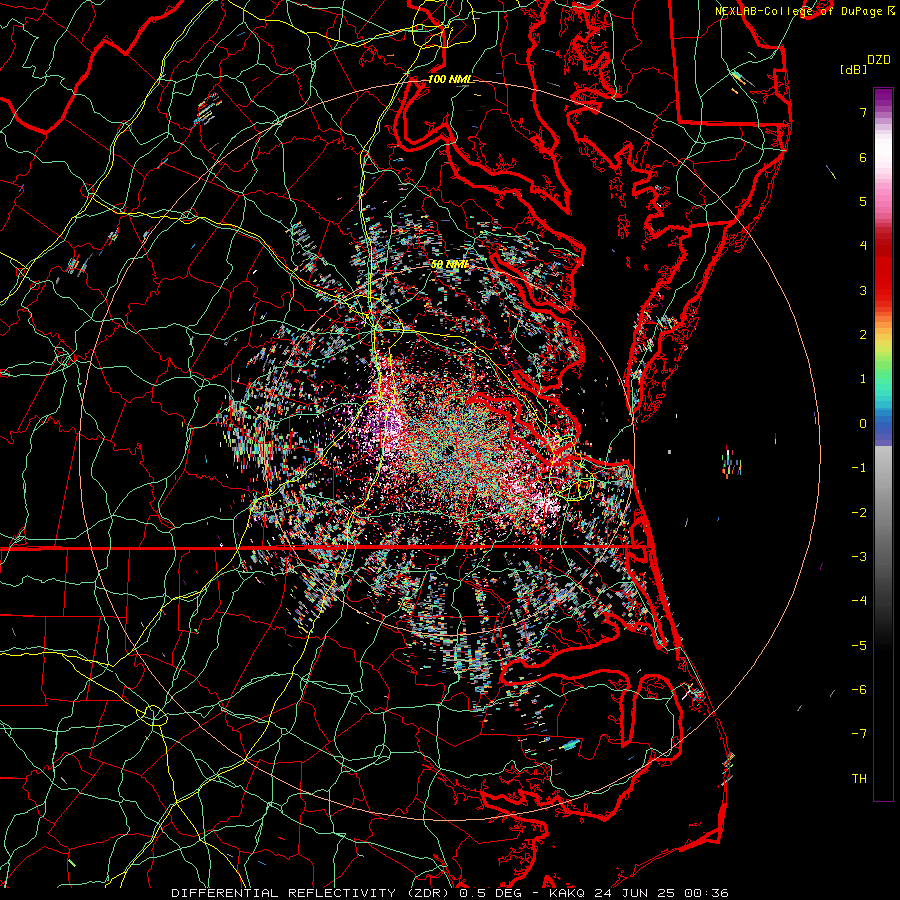Viewport: 900px width, 900px height.
Task: Click the -6 dB scale label
Action: coord(859,690)
